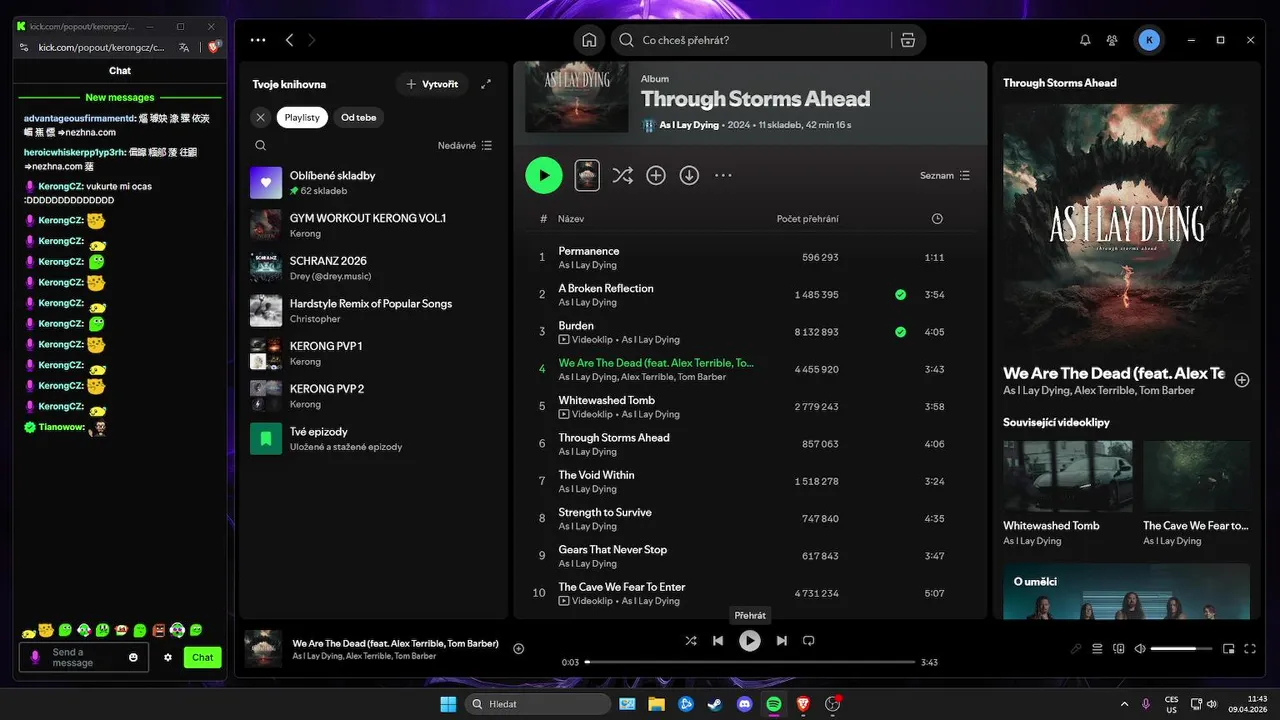Select track The Void Within

pos(751,481)
